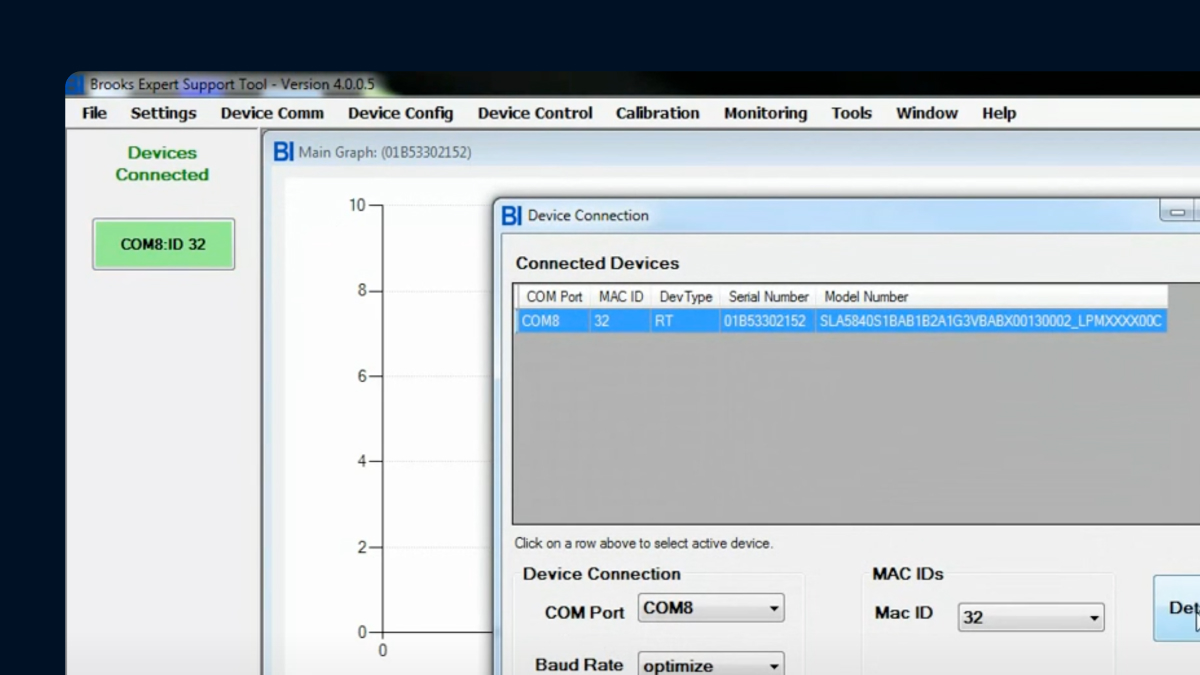Open the Device Config menu

pos(399,113)
